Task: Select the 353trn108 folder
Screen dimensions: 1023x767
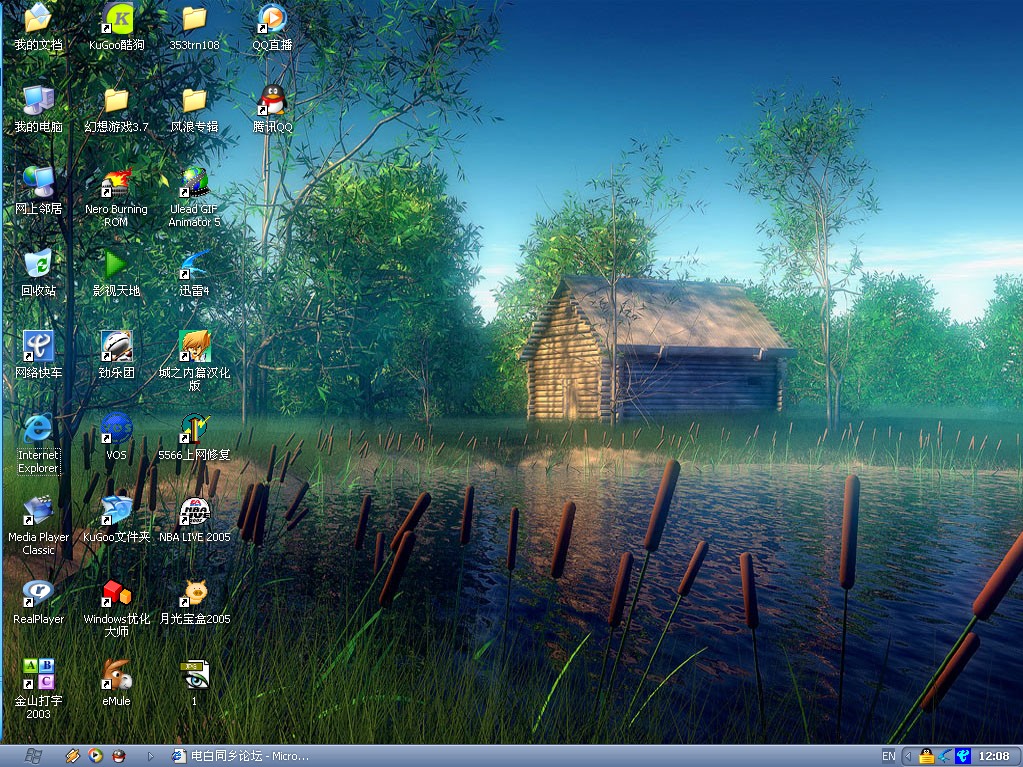Action: pyautogui.click(x=194, y=19)
